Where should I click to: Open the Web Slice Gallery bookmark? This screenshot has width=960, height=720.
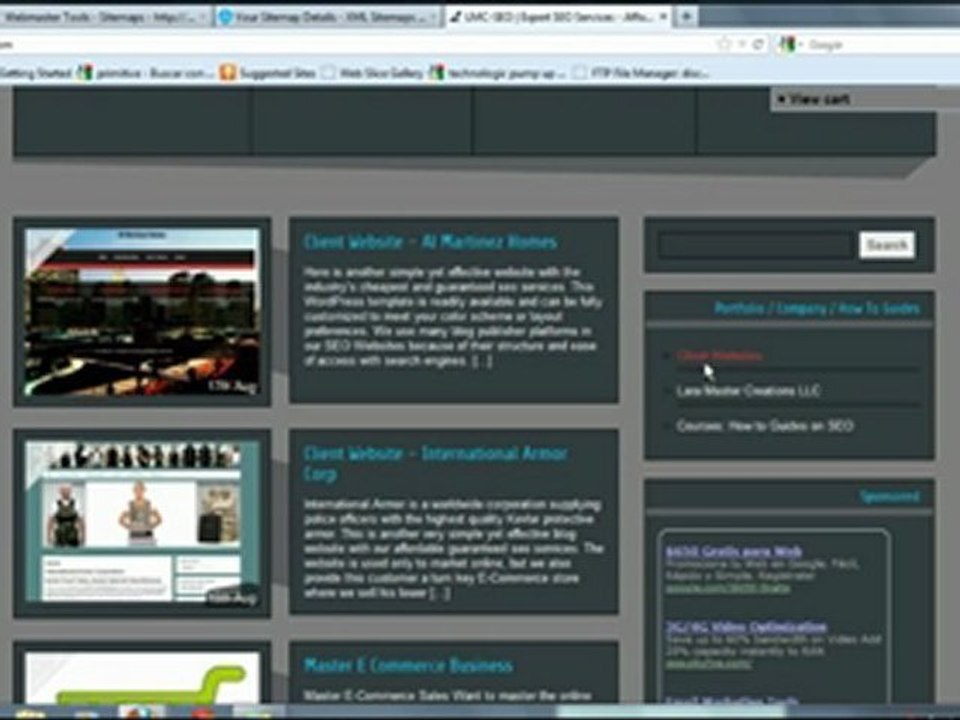(373, 73)
